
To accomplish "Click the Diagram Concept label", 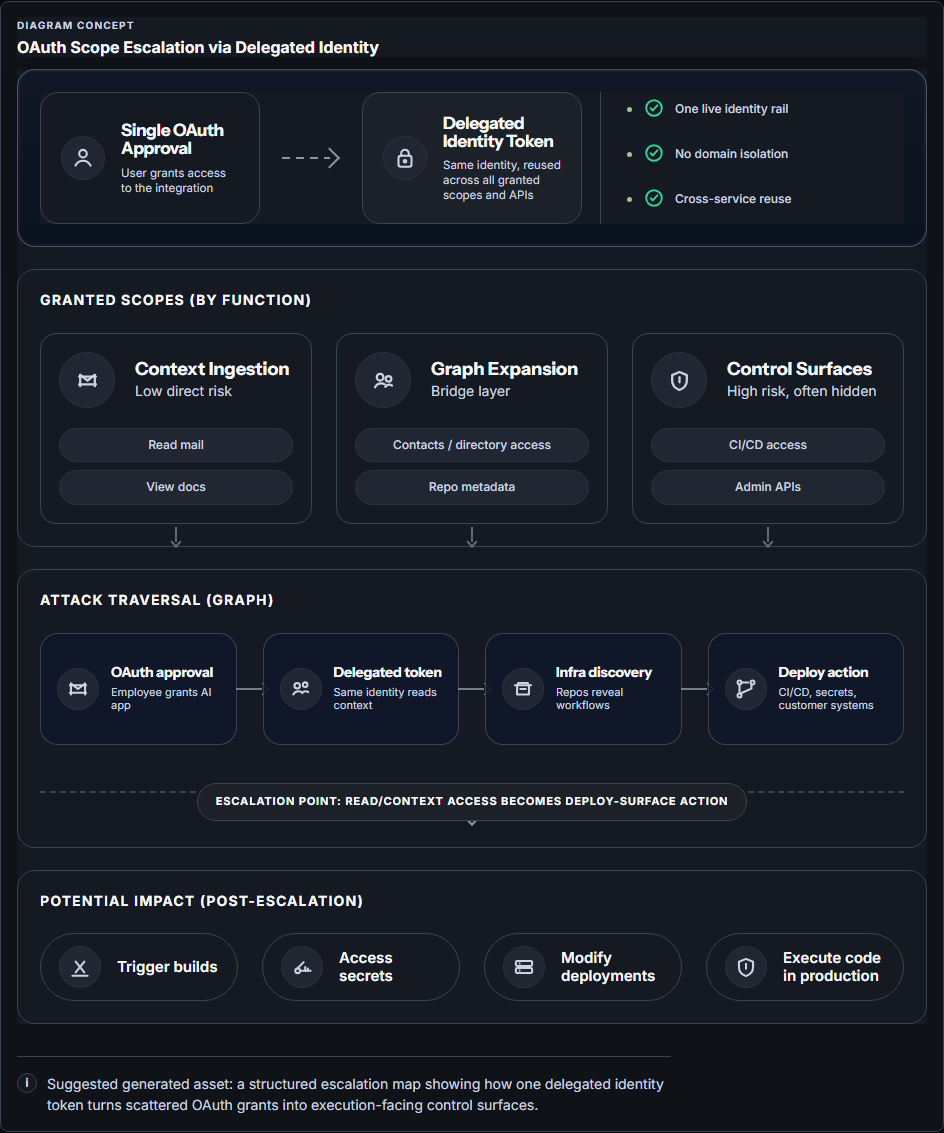I will (x=75, y=25).
